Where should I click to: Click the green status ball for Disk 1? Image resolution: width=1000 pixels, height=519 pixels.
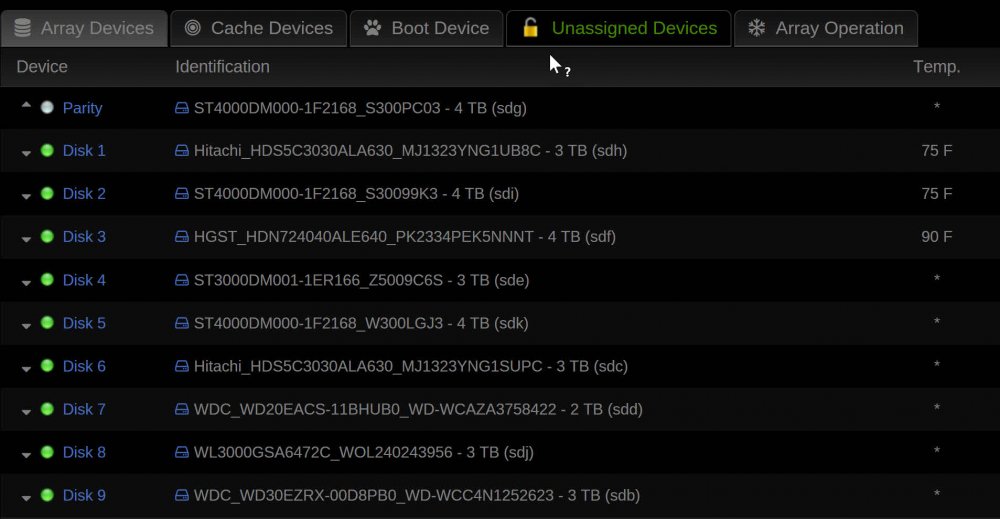[x=47, y=150]
